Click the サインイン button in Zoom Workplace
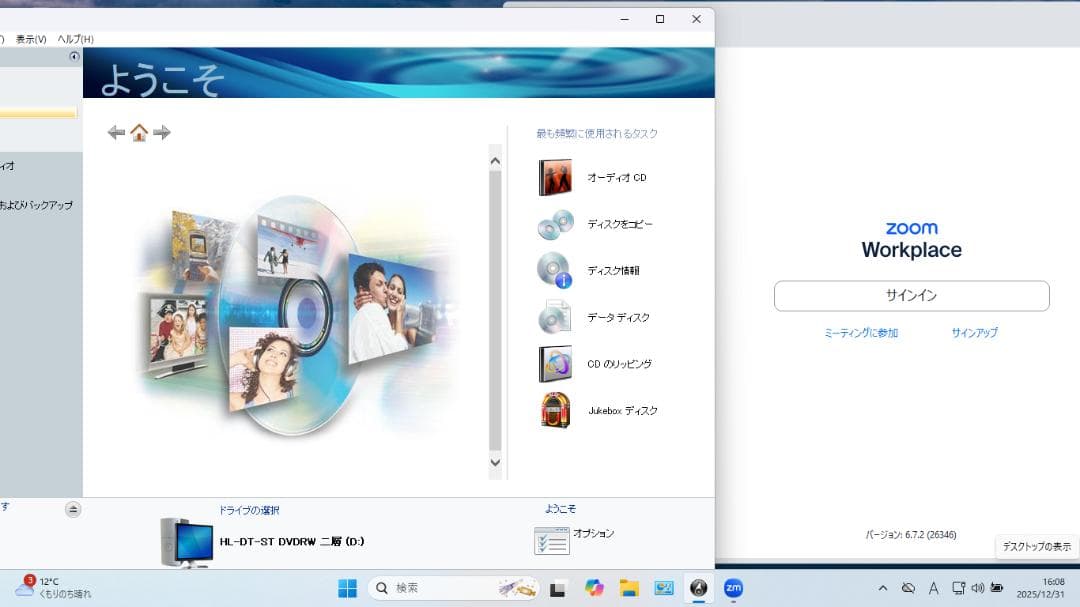The image size is (1080, 607). [x=911, y=295]
